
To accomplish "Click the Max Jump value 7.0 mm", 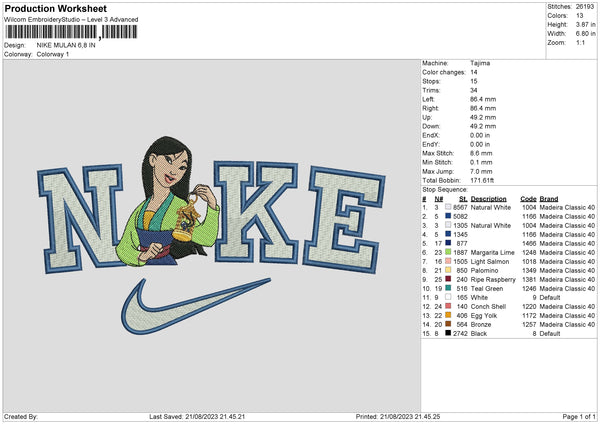I will [x=481, y=171].
